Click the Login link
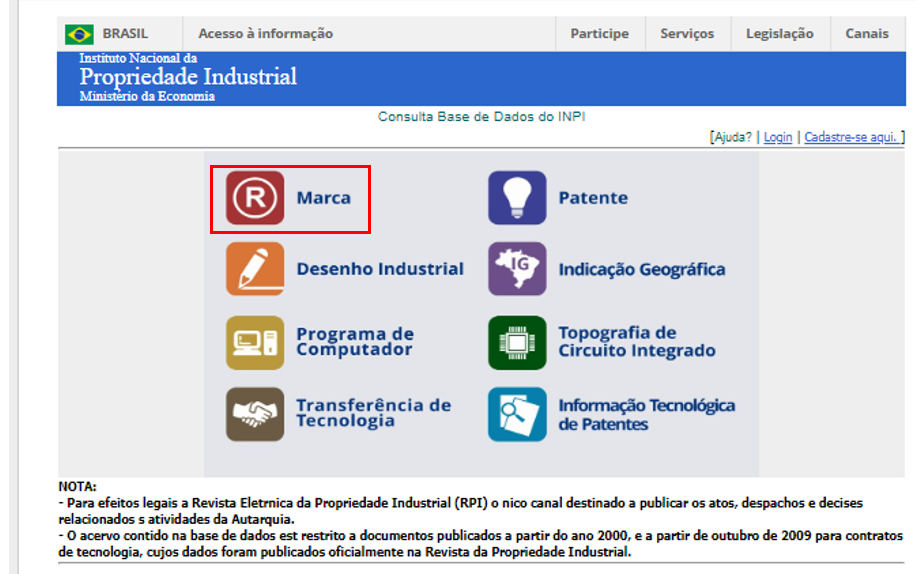This screenshot has width=916, height=574. (x=778, y=137)
